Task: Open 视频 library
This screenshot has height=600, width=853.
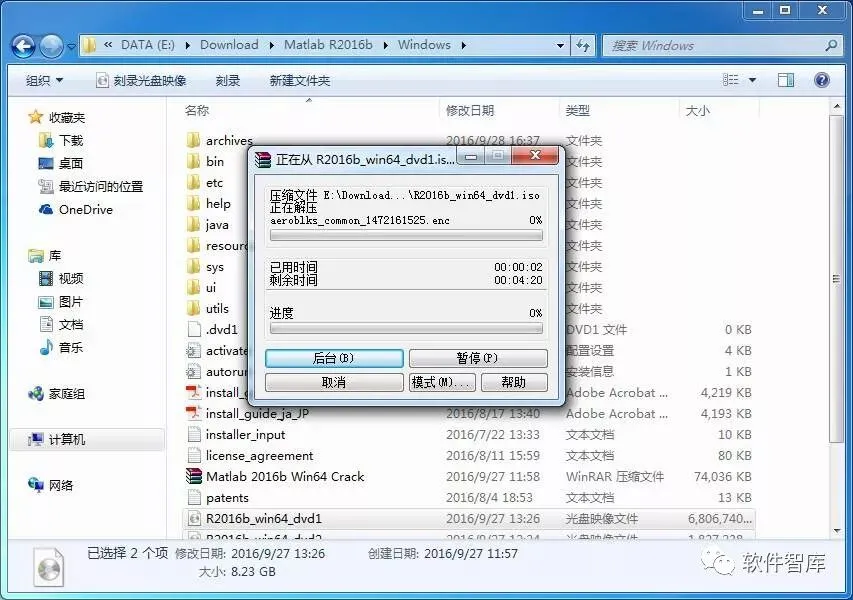Action: point(61,279)
